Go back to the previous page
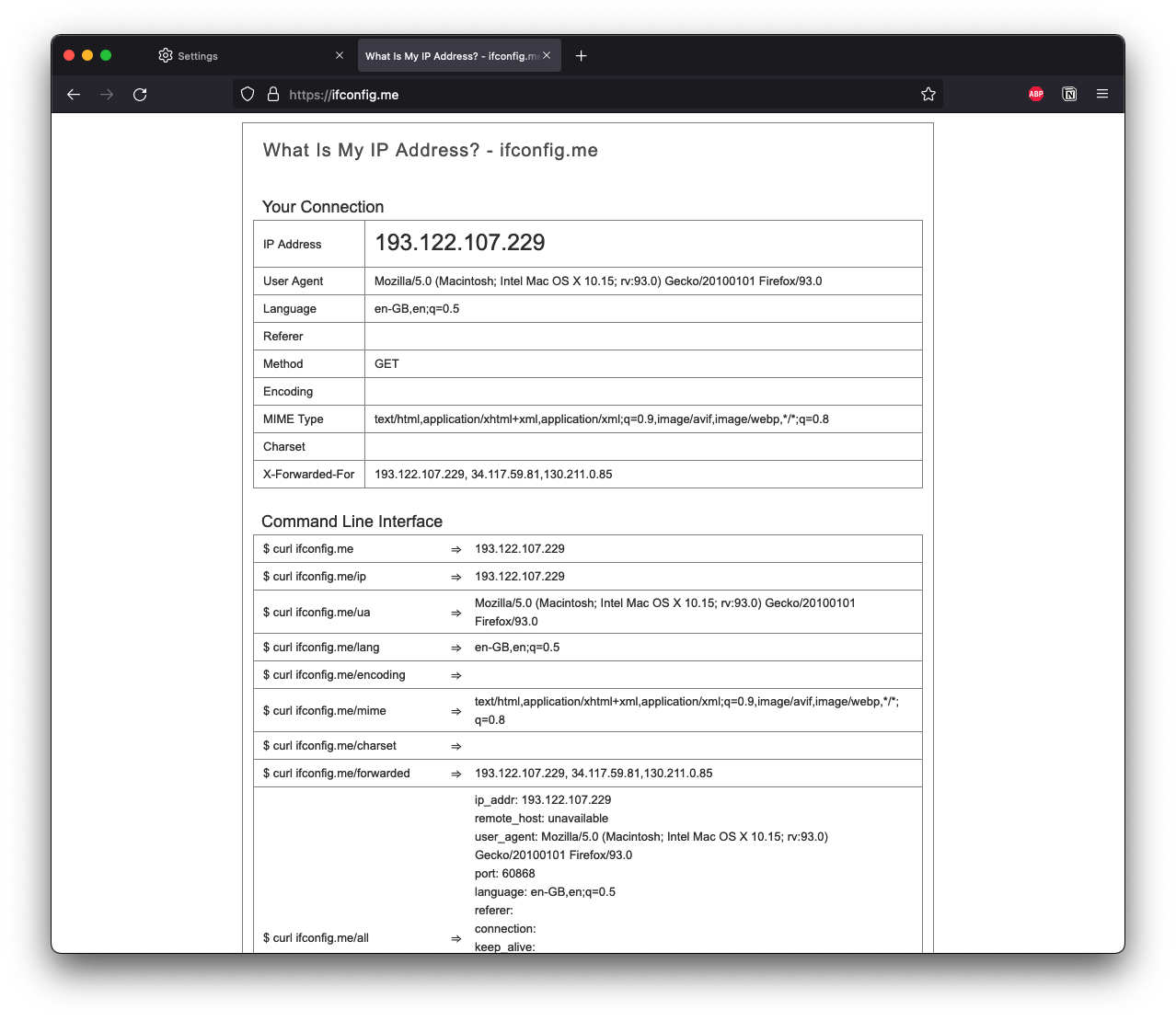 74,94
